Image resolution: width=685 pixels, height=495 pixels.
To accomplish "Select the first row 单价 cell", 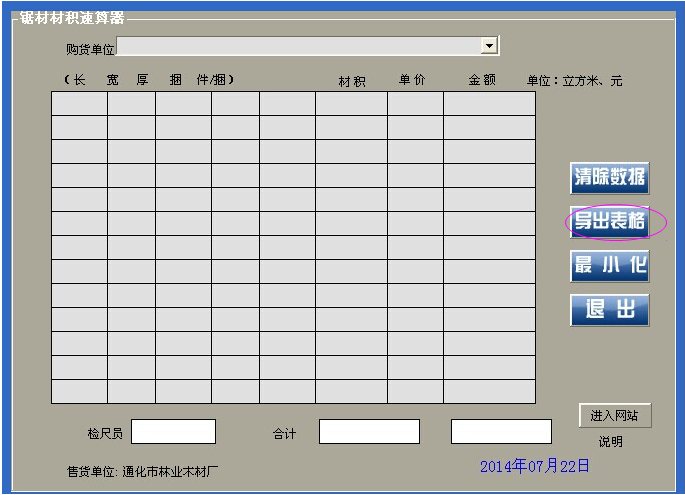I will pos(415,104).
